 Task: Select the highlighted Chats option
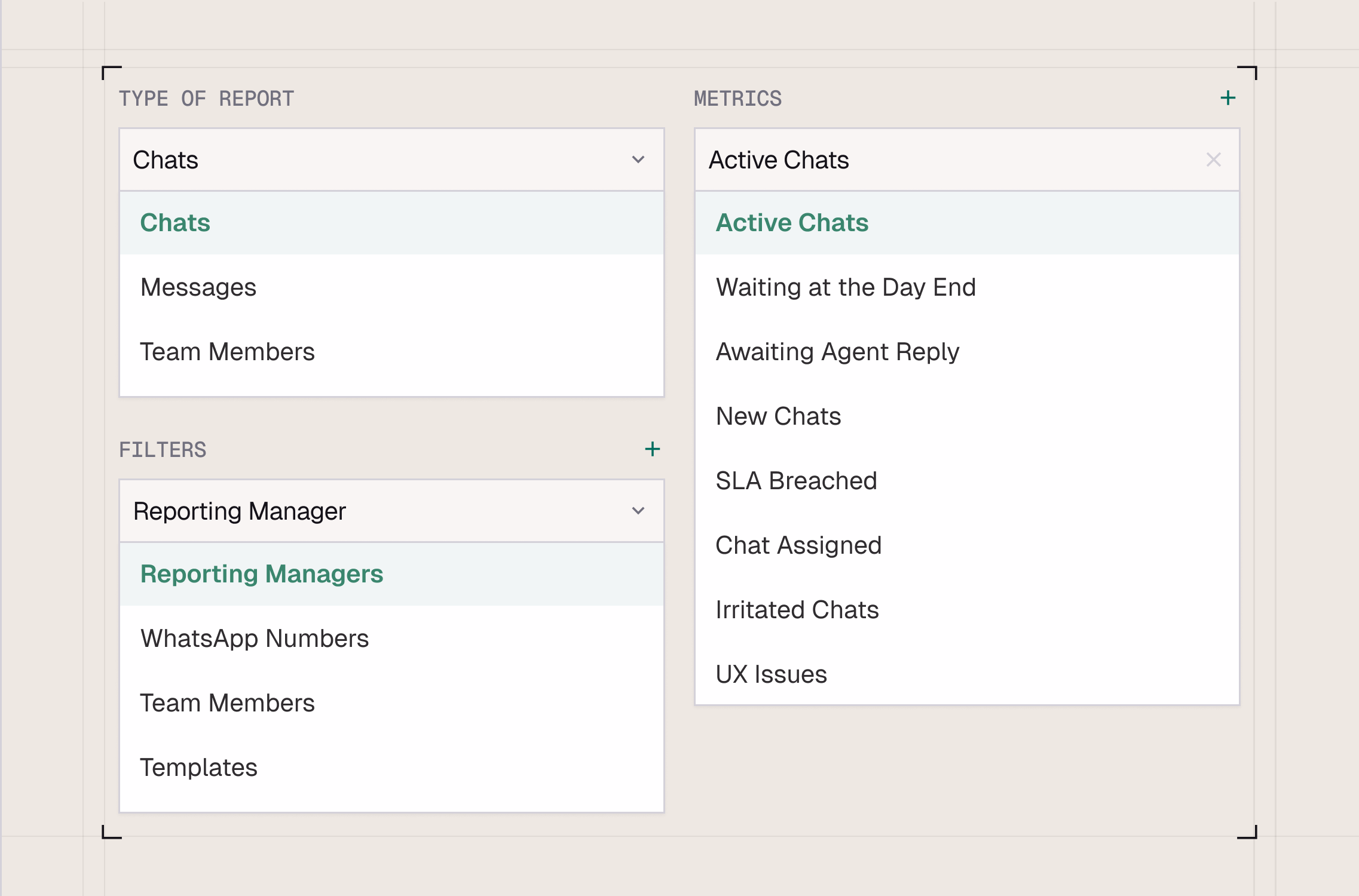pos(175,223)
